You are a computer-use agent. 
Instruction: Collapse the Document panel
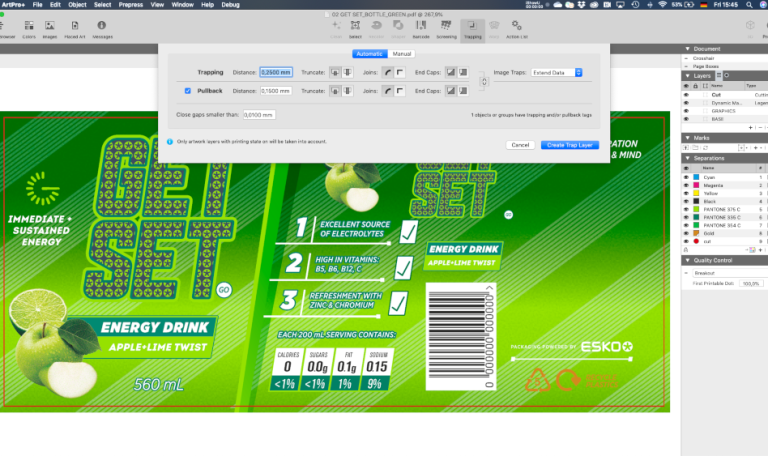pyautogui.click(x=687, y=49)
